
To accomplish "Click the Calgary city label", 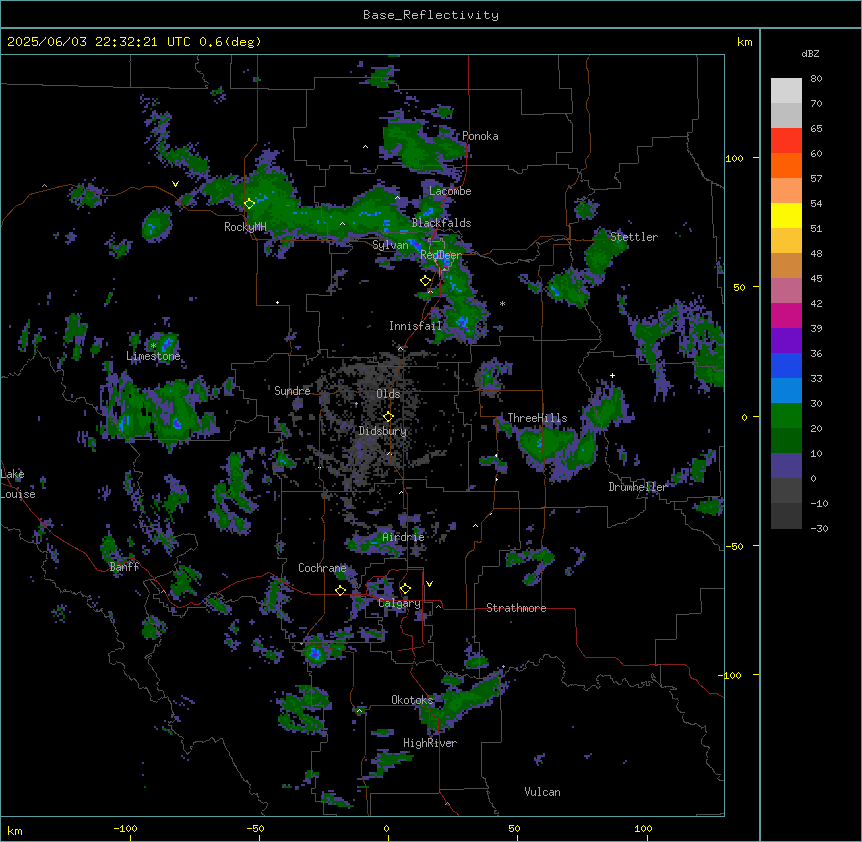I will (x=399, y=603).
